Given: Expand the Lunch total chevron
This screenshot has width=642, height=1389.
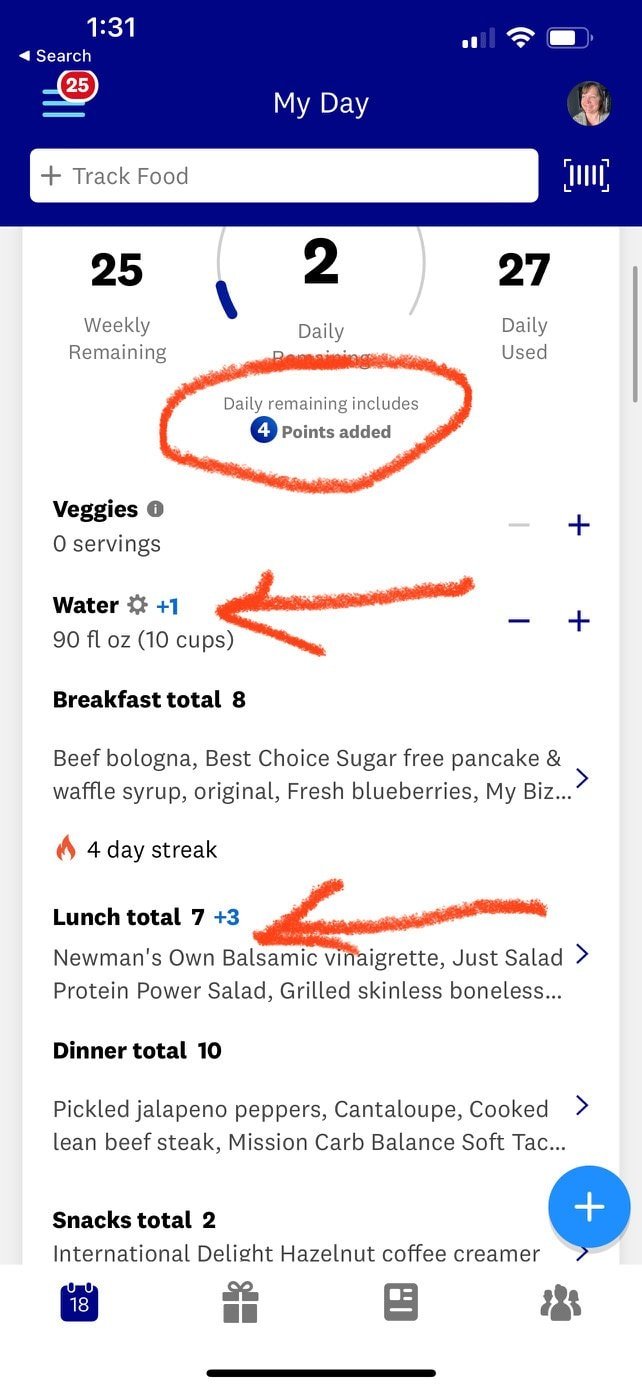Looking at the screenshot, I should (x=582, y=955).
